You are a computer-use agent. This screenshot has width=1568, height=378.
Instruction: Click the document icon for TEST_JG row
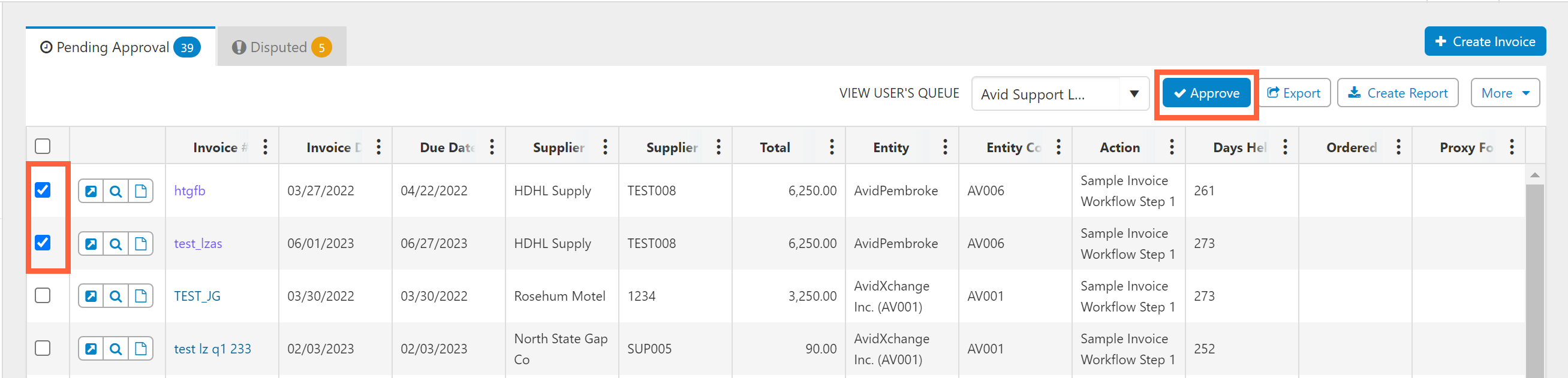[140, 297]
